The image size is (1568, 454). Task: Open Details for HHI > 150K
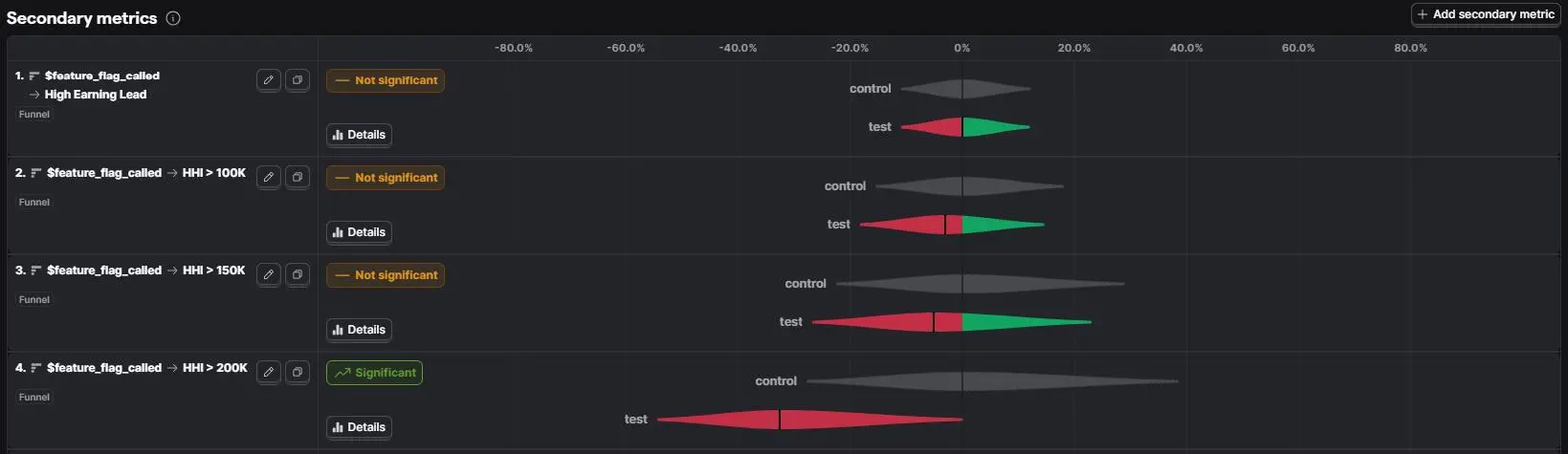(359, 330)
